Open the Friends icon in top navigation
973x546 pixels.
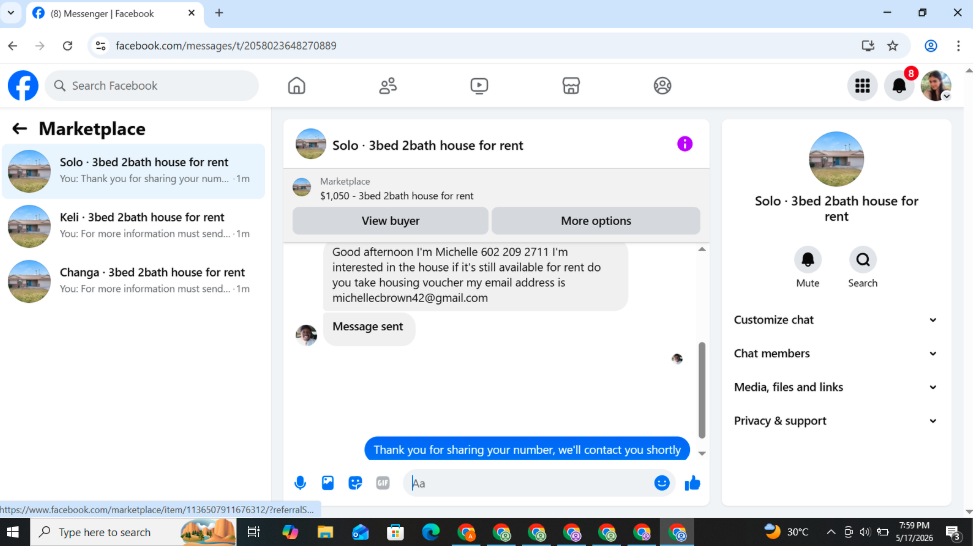pos(388,86)
